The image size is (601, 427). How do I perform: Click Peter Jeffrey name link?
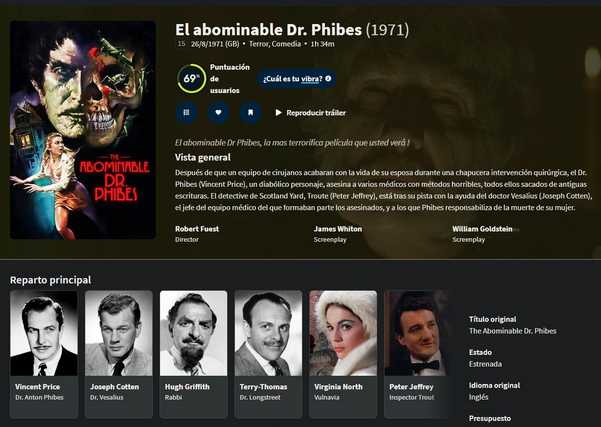[x=411, y=387]
